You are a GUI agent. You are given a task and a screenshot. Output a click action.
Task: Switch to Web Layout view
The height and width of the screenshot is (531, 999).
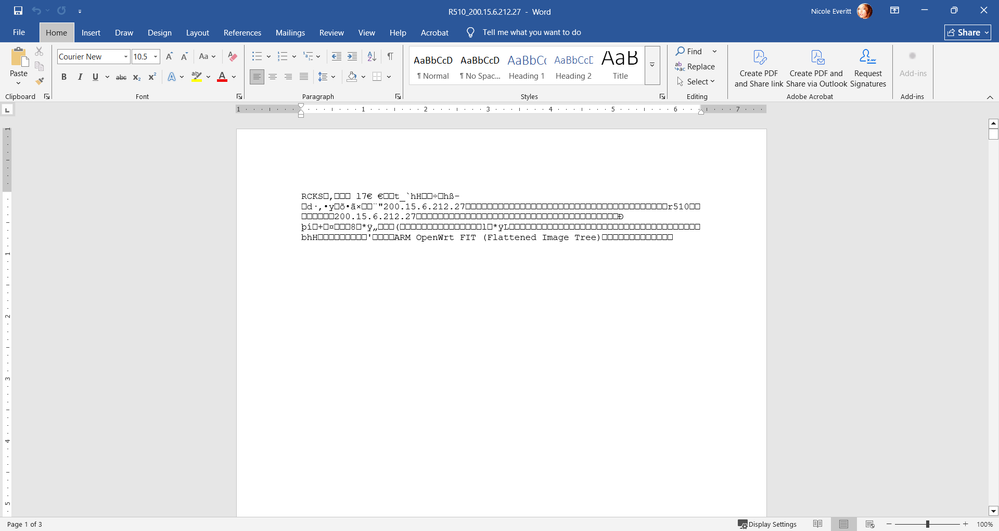[x=870, y=524]
